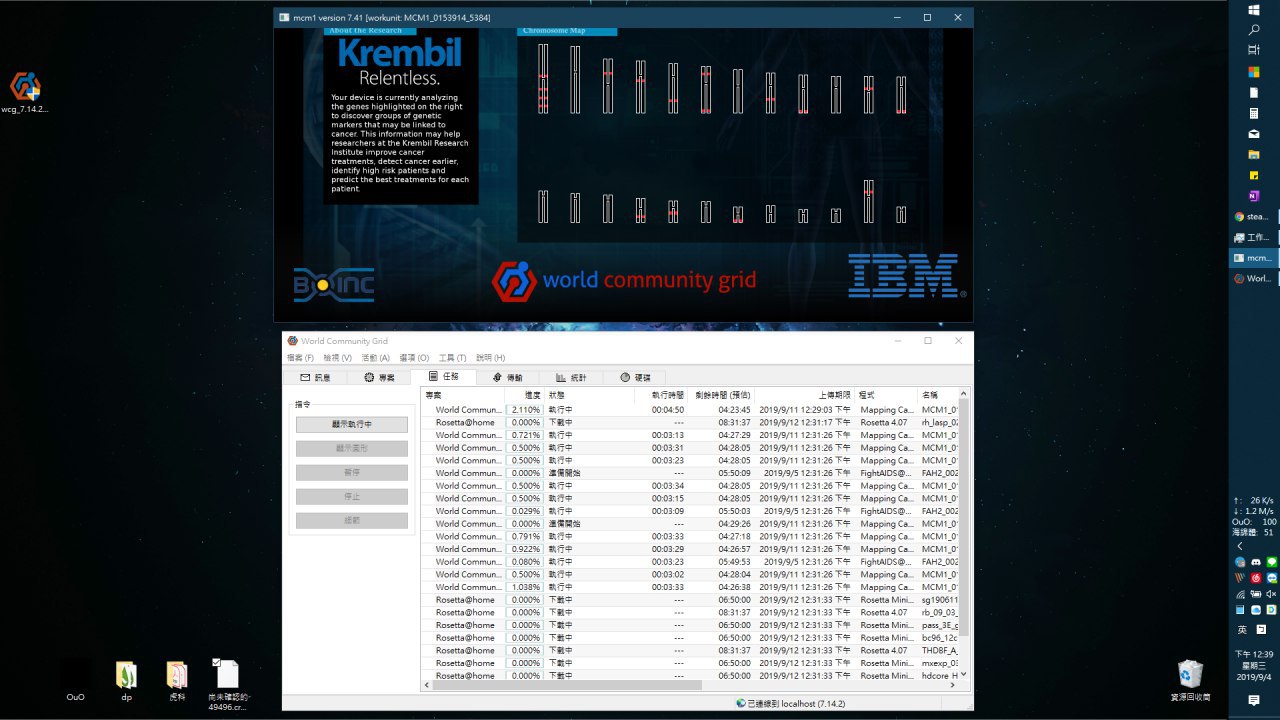Open the Wi-Fi network tray icon

click(x=1240, y=594)
